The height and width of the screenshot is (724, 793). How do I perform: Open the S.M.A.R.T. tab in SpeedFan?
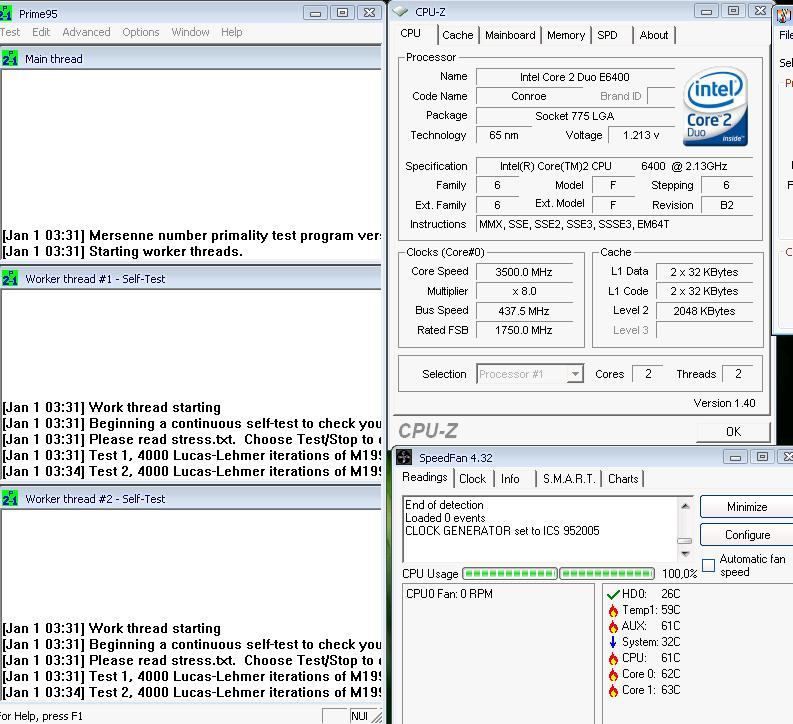pos(569,479)
